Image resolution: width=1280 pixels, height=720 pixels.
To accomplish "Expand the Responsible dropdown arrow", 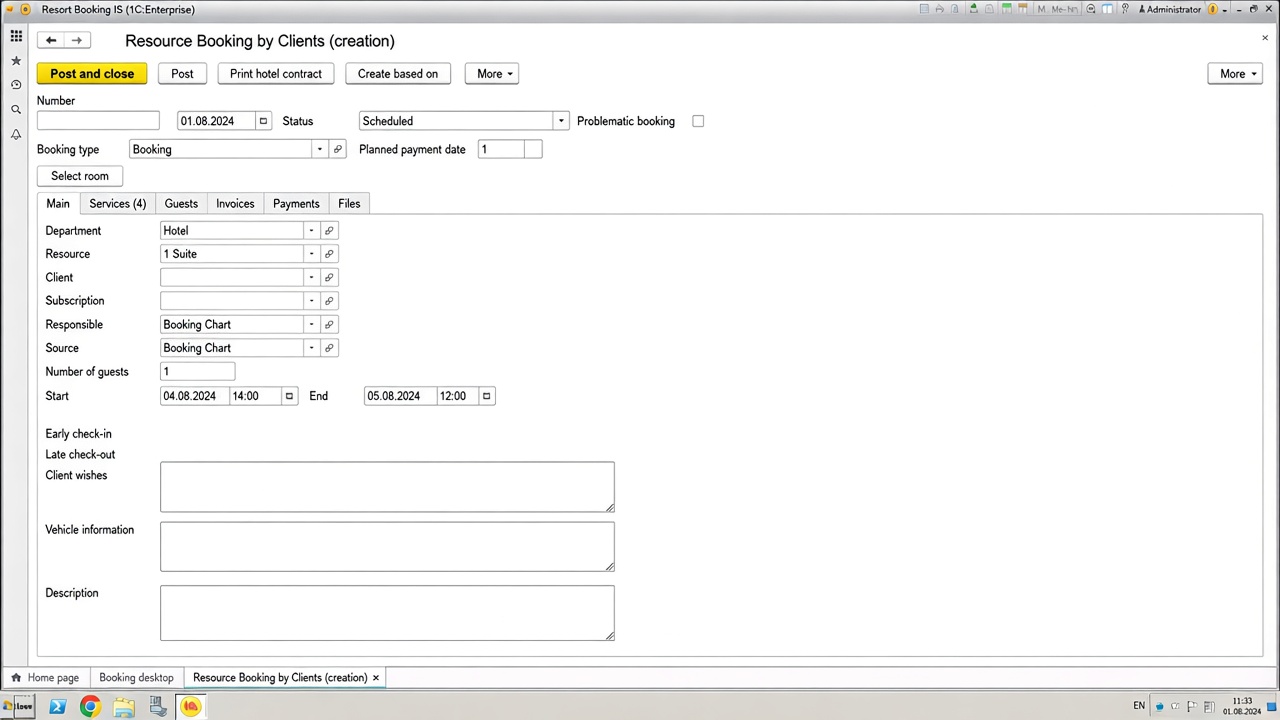I will [311, 325].
